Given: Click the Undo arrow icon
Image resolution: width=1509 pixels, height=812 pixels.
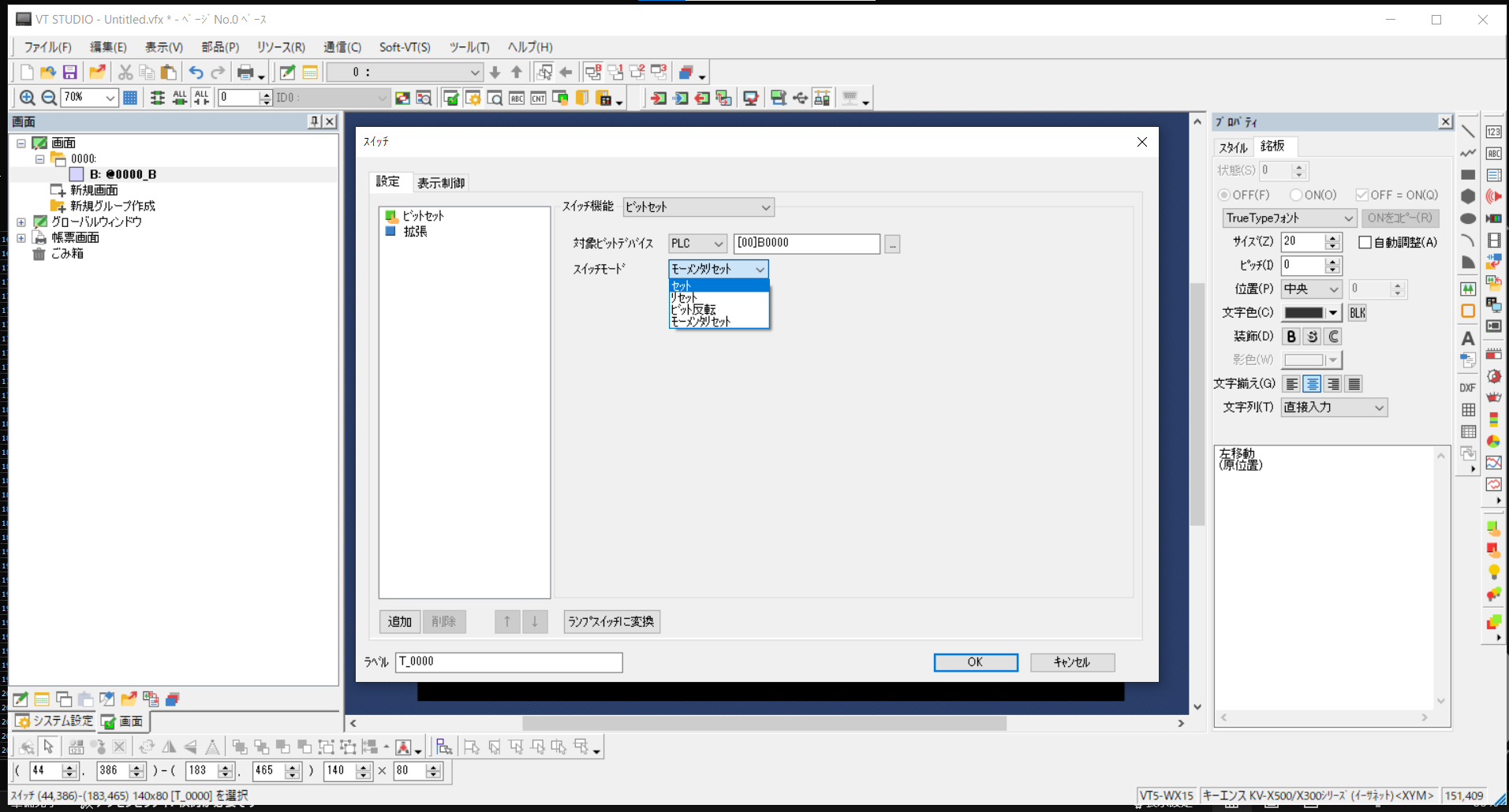Looking at the screenshot, I should 196,73.
